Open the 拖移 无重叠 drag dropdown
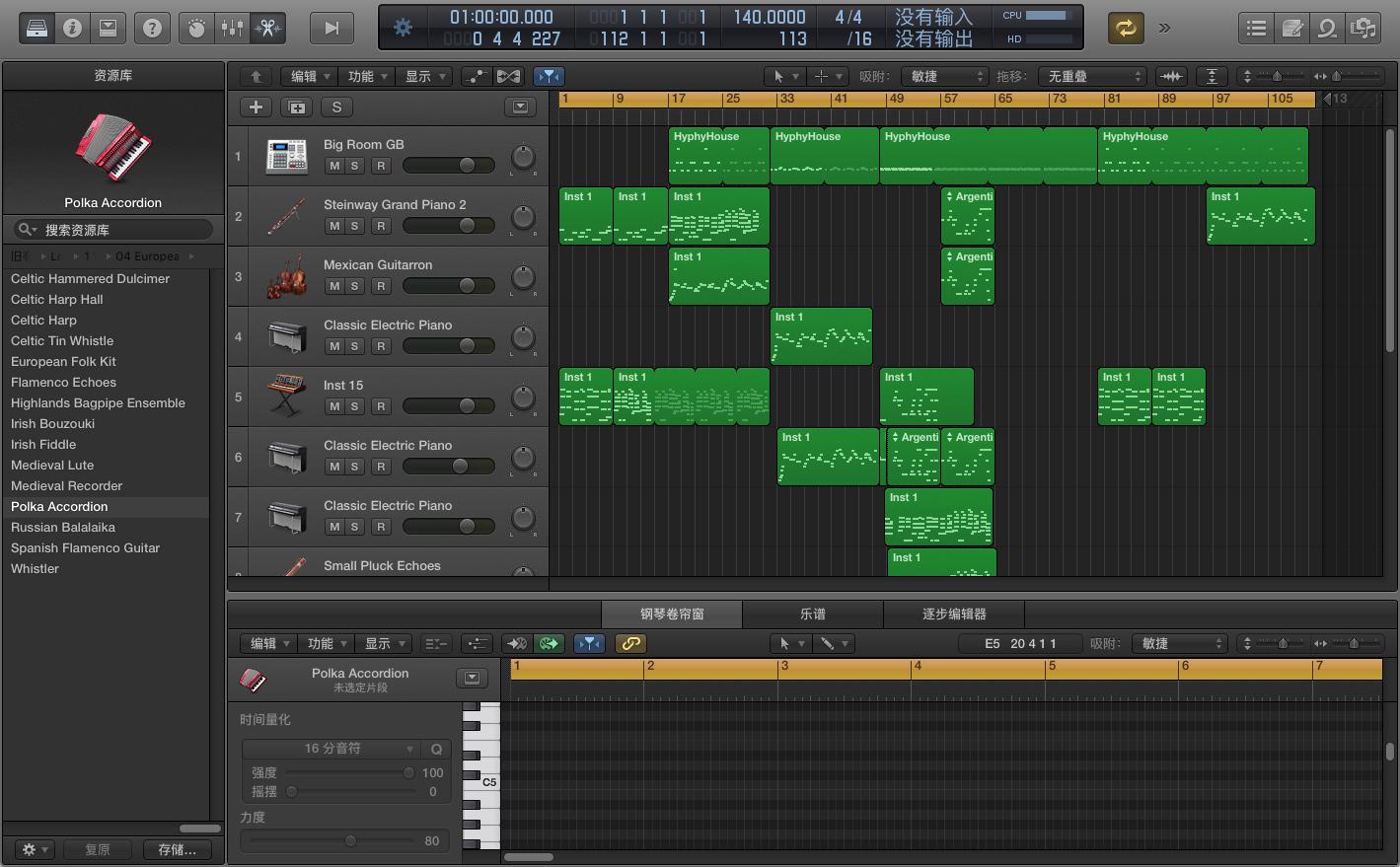This screenshot has height=867, width=1400. [1092, 76]
